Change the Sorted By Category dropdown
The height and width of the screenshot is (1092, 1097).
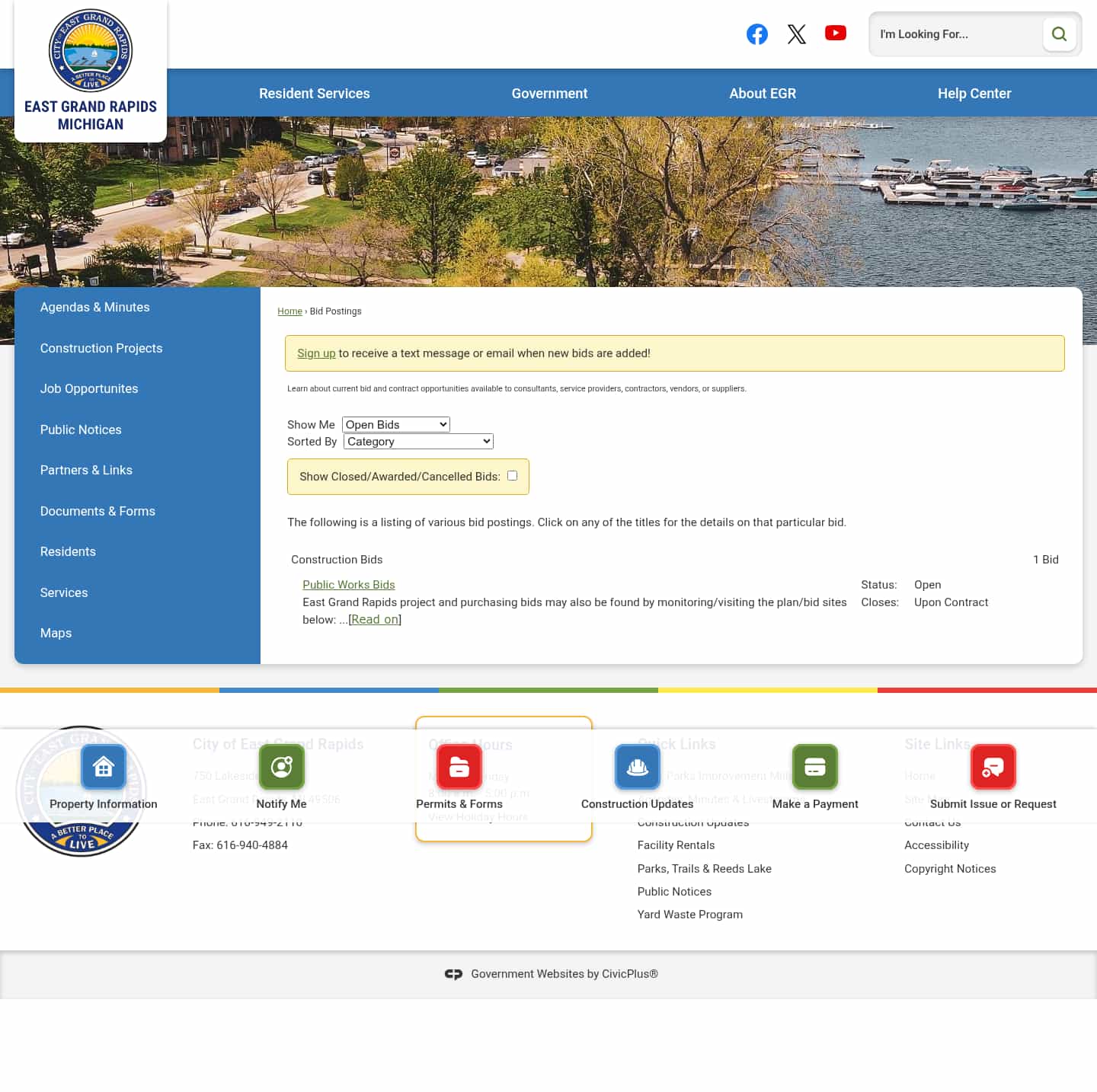[417, 442]
